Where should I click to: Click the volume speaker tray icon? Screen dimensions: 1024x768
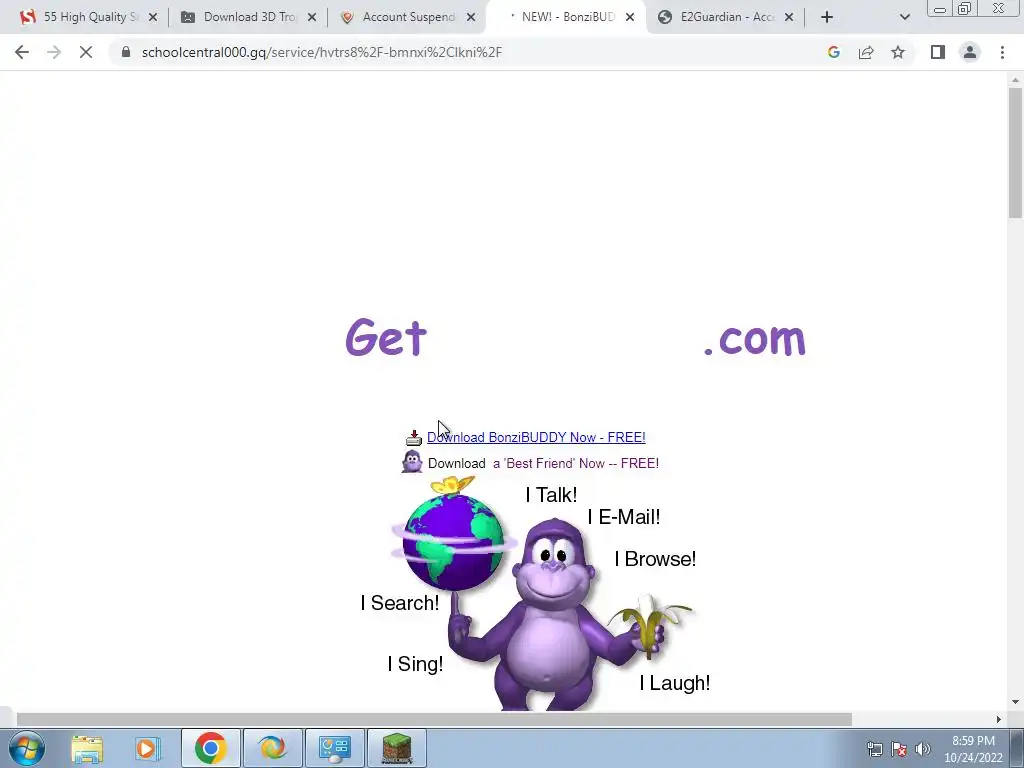(922, 749)
